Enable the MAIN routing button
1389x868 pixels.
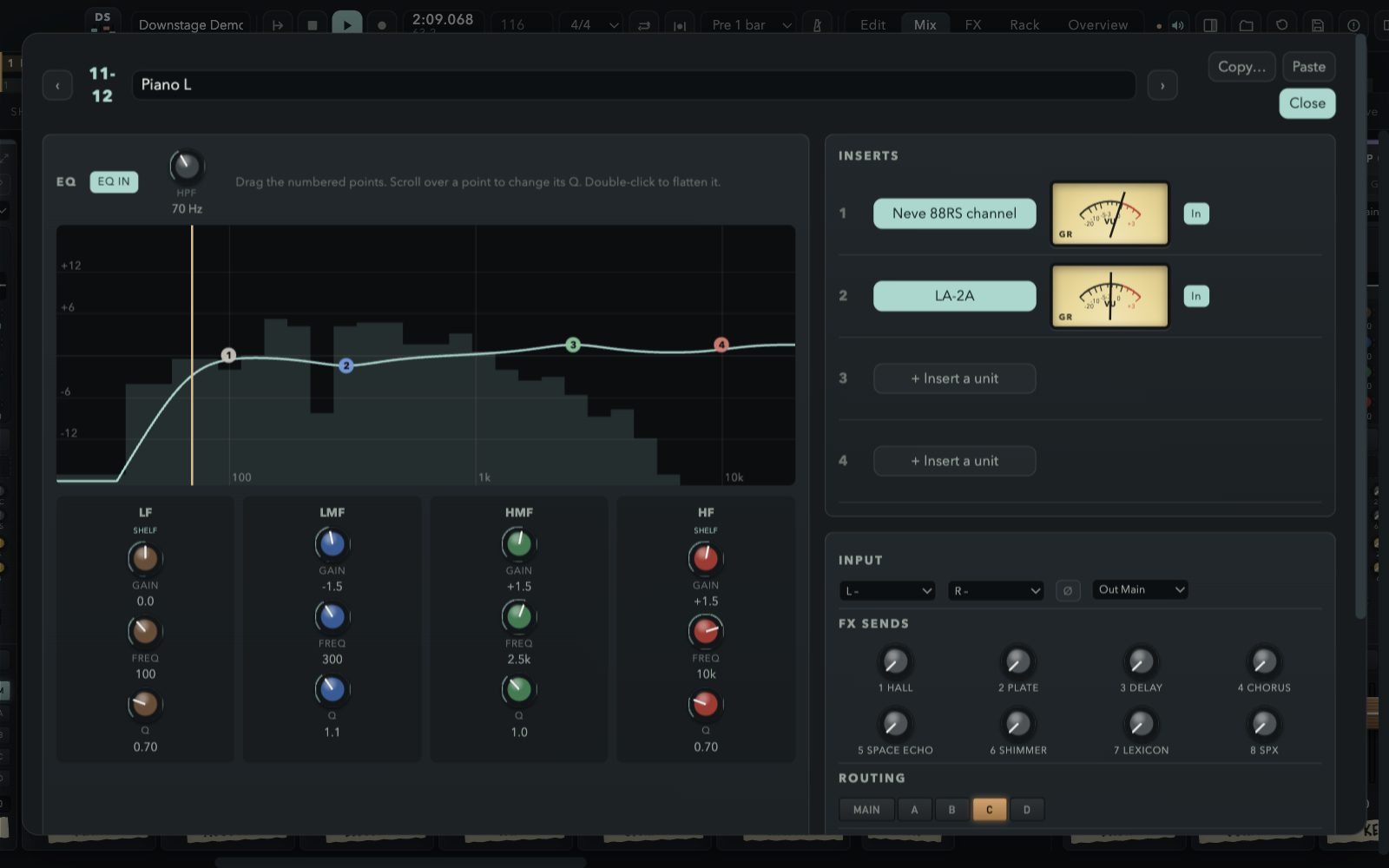(866, 810)
